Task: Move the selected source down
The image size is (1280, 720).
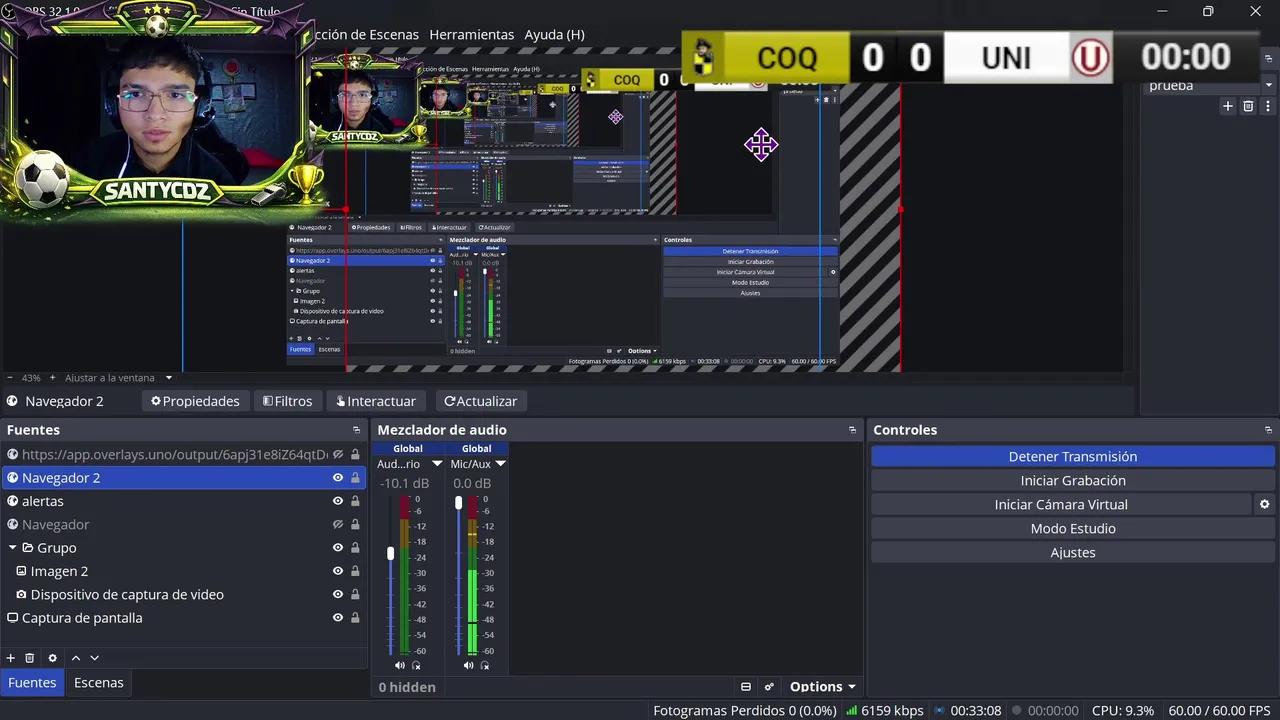Action: [x=95, y=658]
